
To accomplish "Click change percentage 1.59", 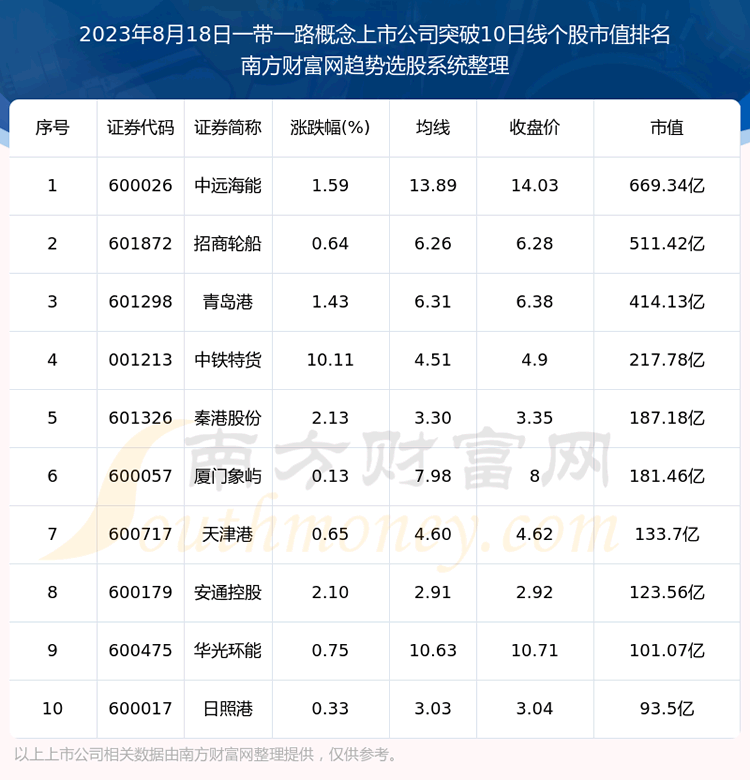I will click(x=330, y=186).
